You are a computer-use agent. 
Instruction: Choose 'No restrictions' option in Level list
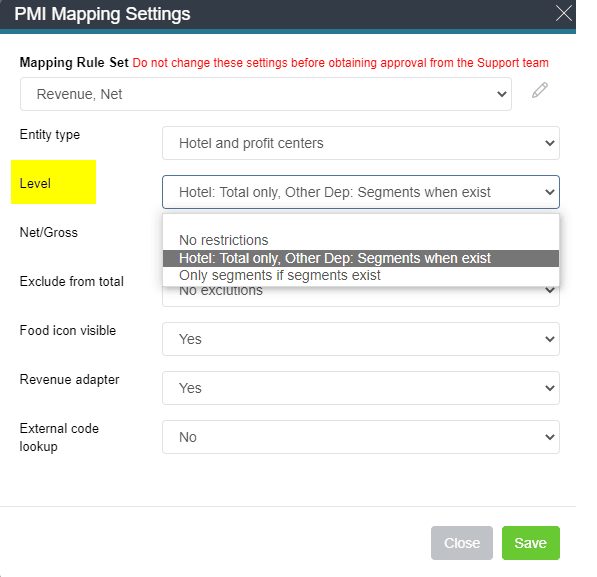pyautogui.click(x=361, y=240)
